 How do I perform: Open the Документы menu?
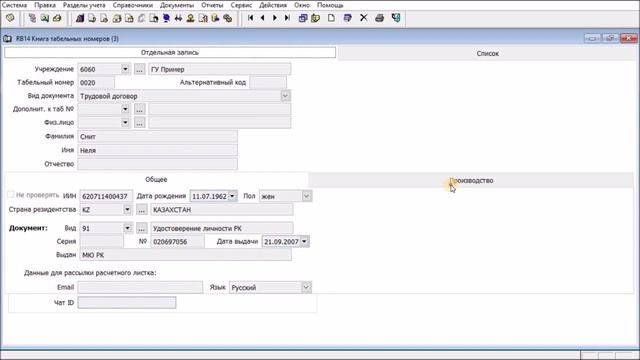(x=177, y=5)
